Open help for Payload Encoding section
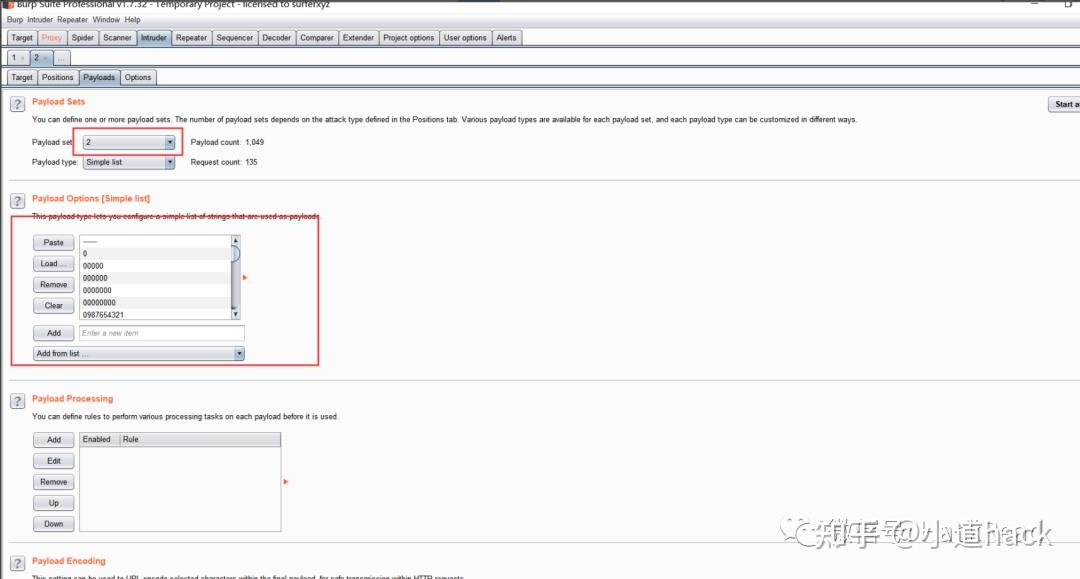1080x579 pixels. click(x=17, y=564)
